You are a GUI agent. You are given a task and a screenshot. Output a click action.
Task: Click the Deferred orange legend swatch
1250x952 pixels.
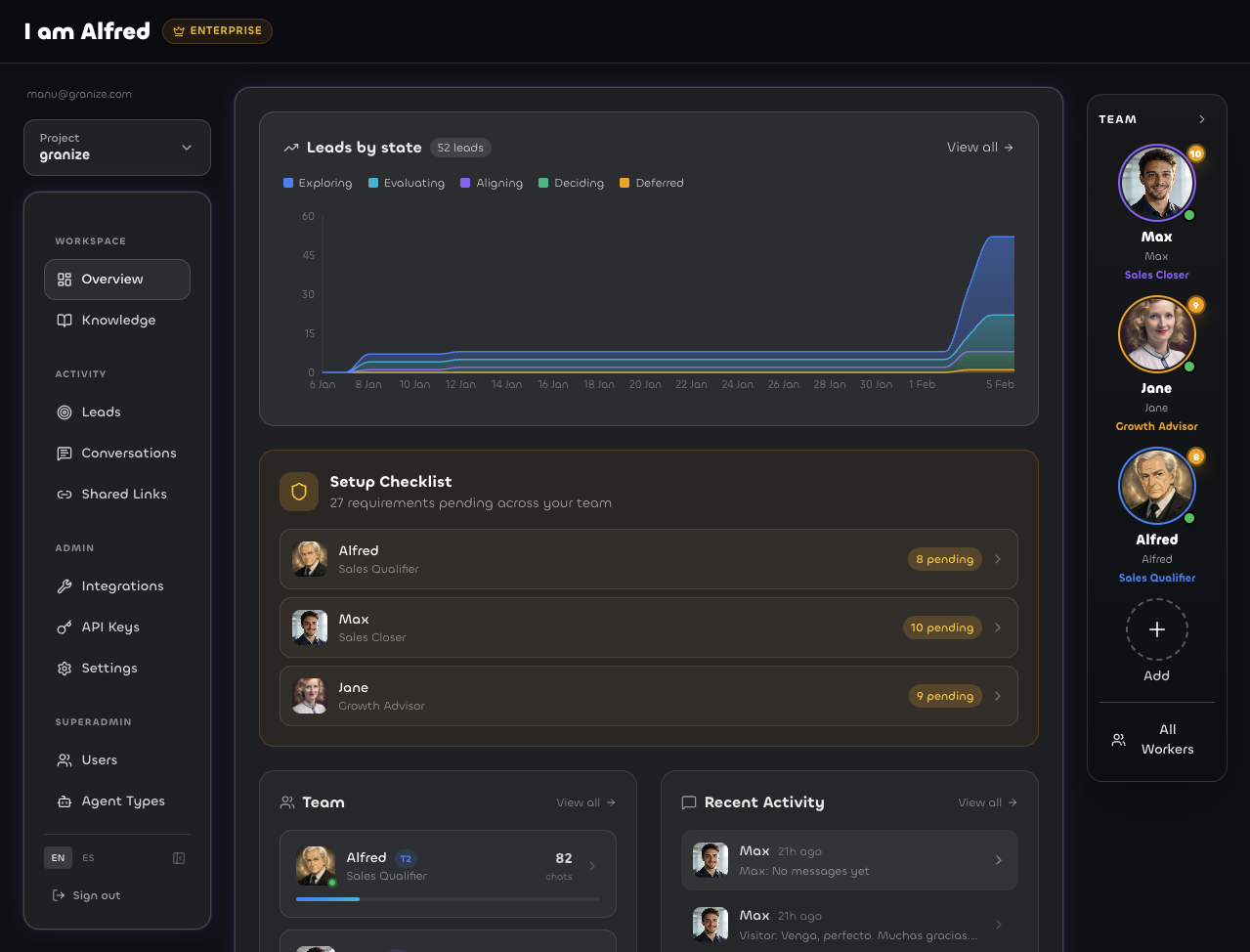[x=625, y=183]
